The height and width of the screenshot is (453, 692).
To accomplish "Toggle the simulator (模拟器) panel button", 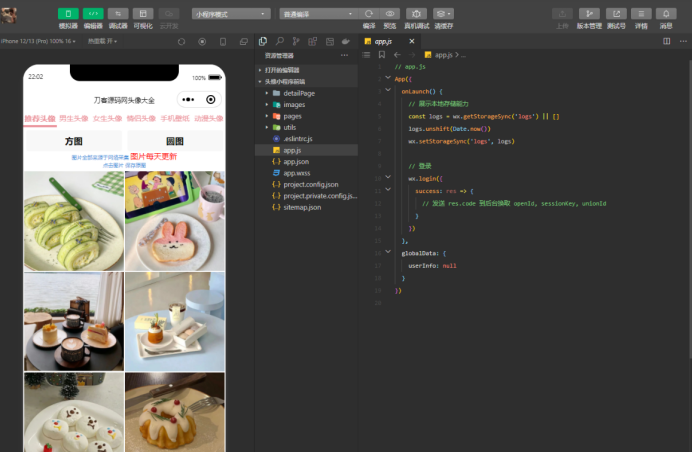I will (x=68, y=14).
